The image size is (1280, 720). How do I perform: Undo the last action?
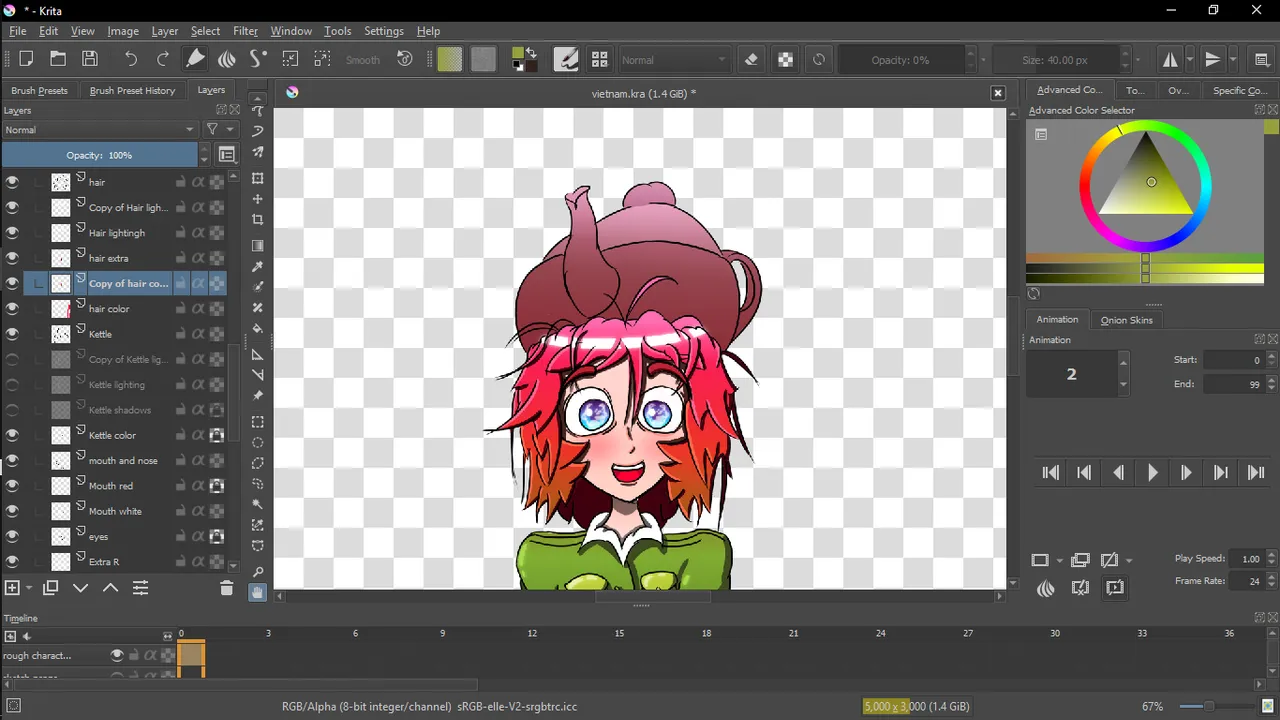pos(131,59)
